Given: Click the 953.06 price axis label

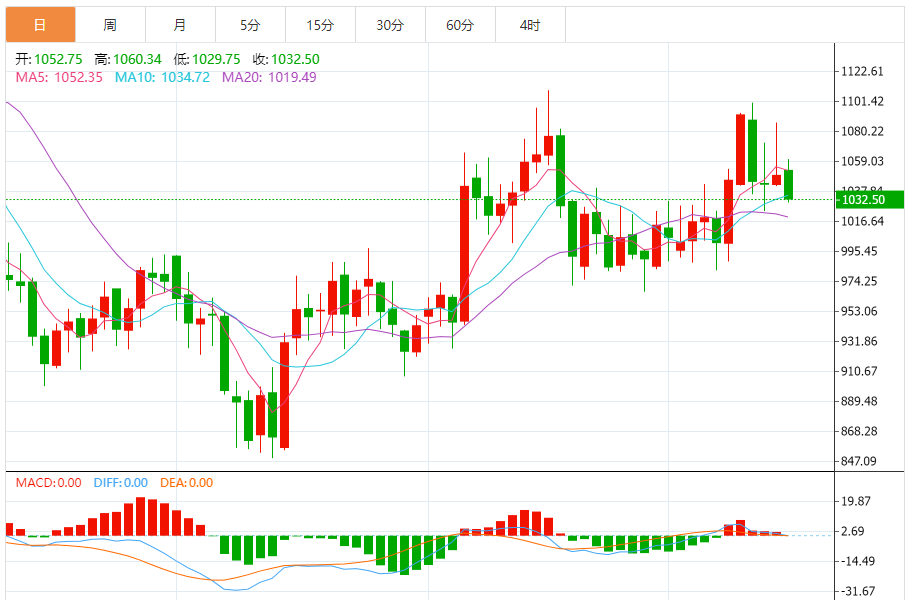Looking at the screenshot, I should [x=859, y=312].
